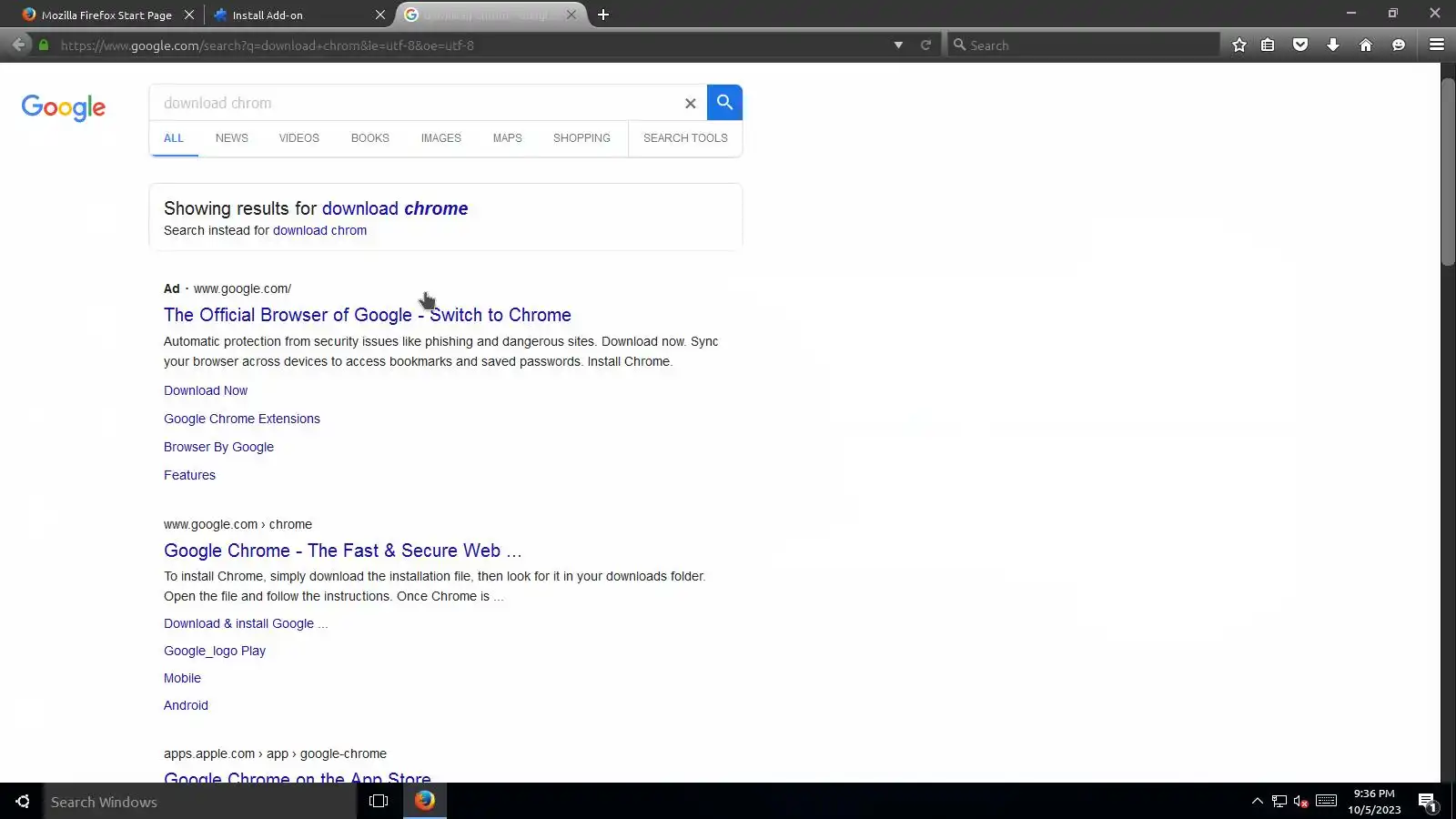
Task: Select the BOOKS results tab
Action: point(370,138)
